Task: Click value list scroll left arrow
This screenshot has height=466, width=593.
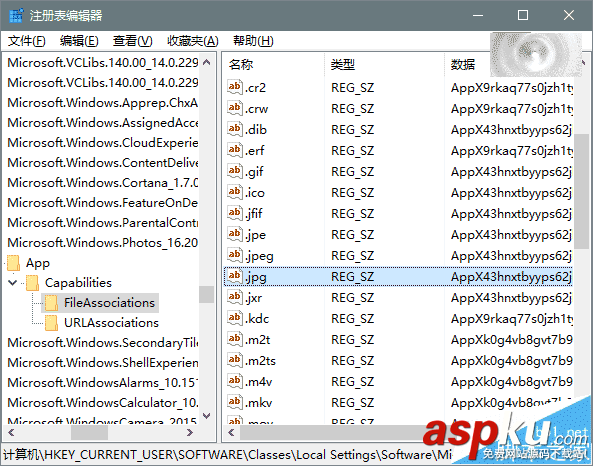Action: tap(231, 432)
